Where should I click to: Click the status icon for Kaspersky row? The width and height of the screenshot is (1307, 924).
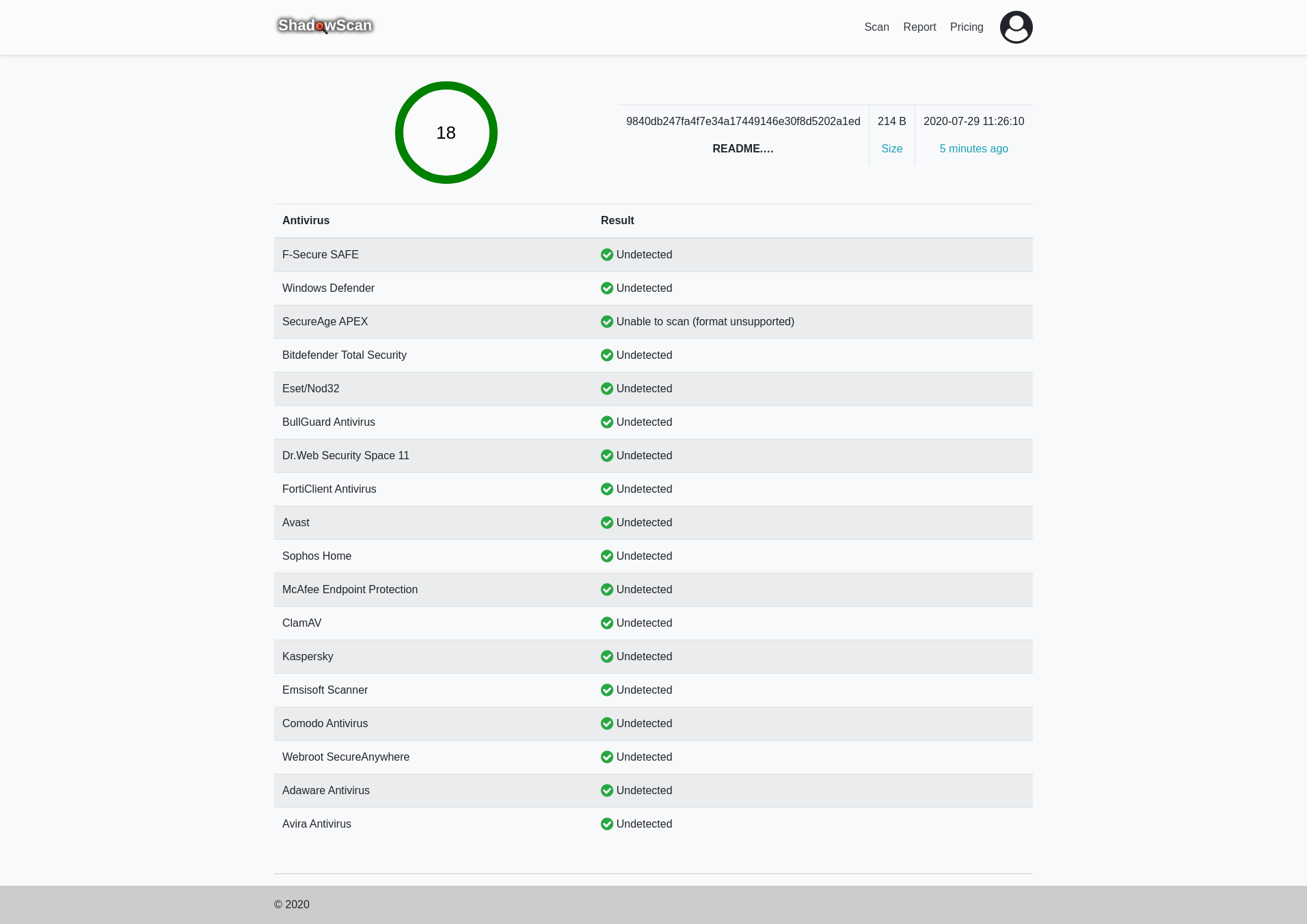coord(606,657)
